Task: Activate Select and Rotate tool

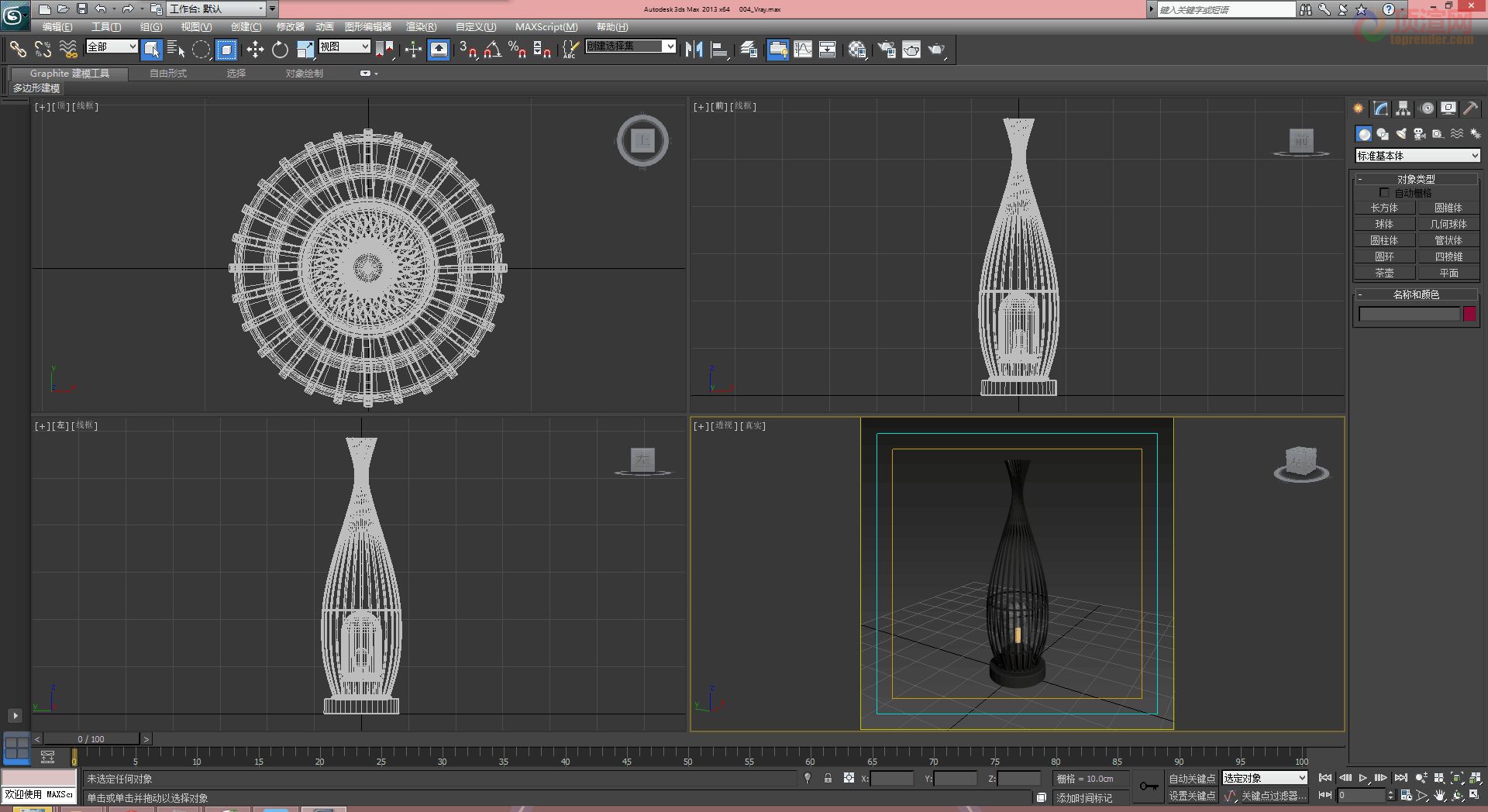Action: click(280, 50)
